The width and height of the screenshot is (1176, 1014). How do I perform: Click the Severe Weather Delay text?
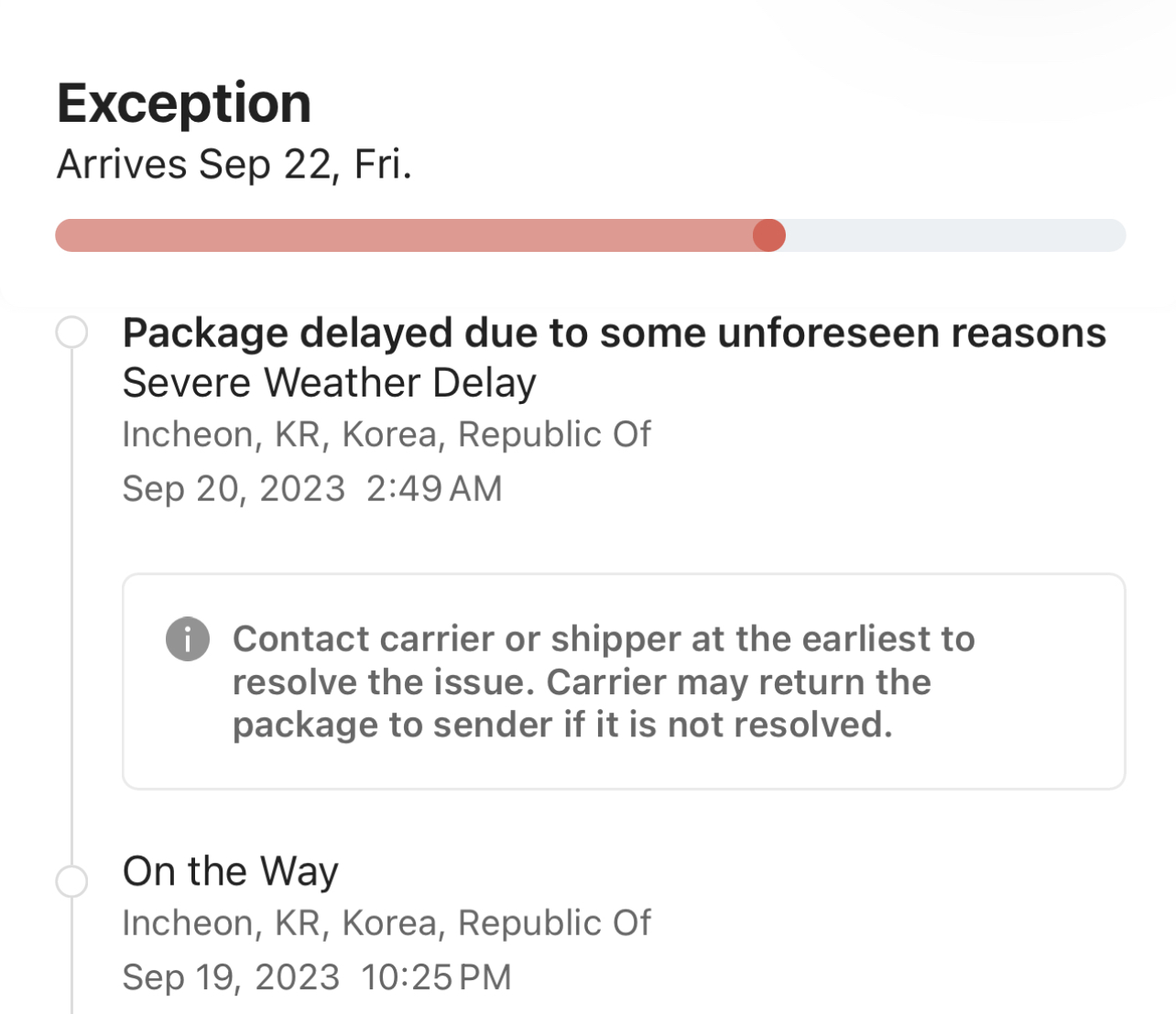tap(329, 383)
